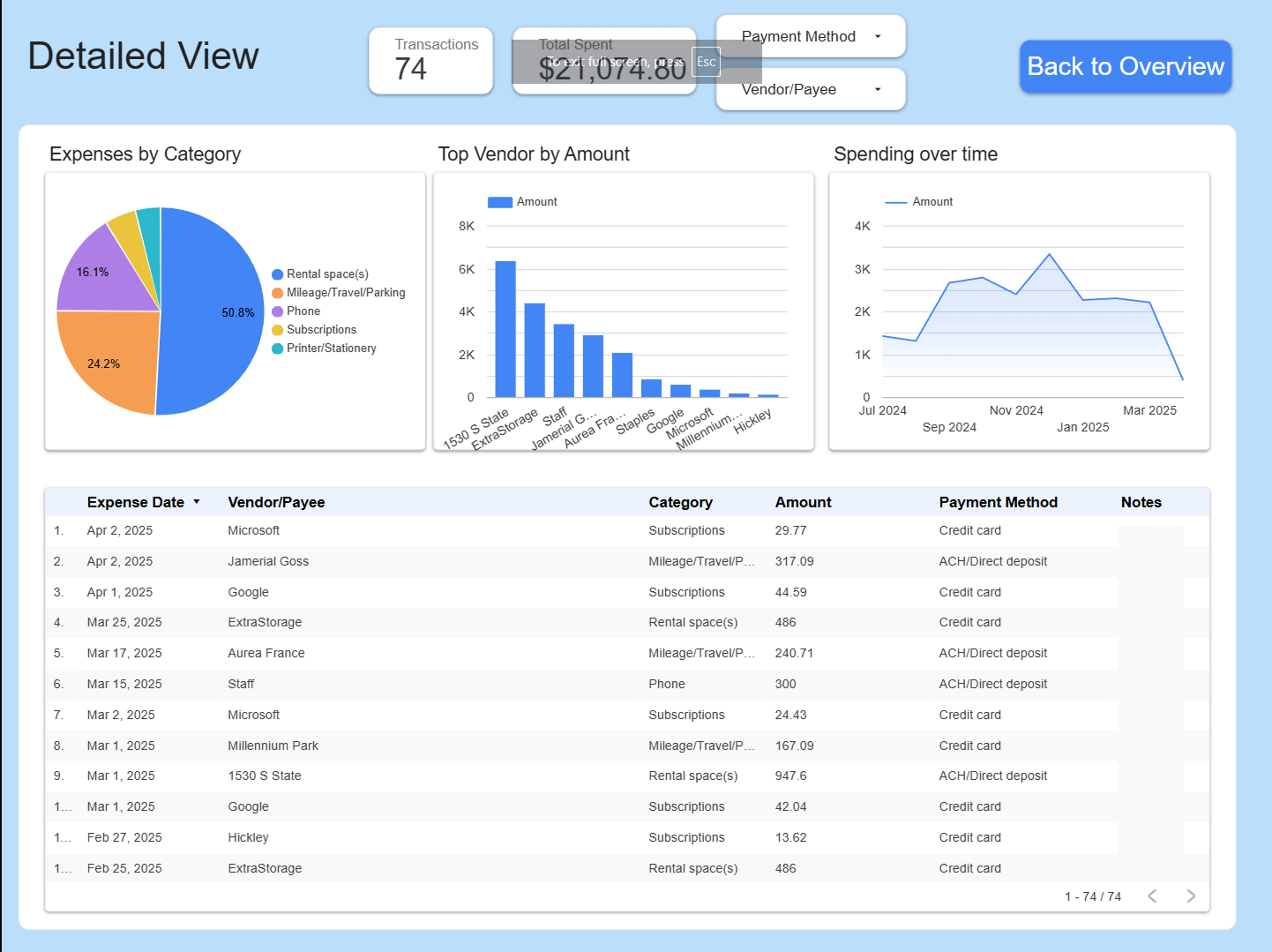
Task: Select Rental space(s) blue legend dot
Action: 277,274
